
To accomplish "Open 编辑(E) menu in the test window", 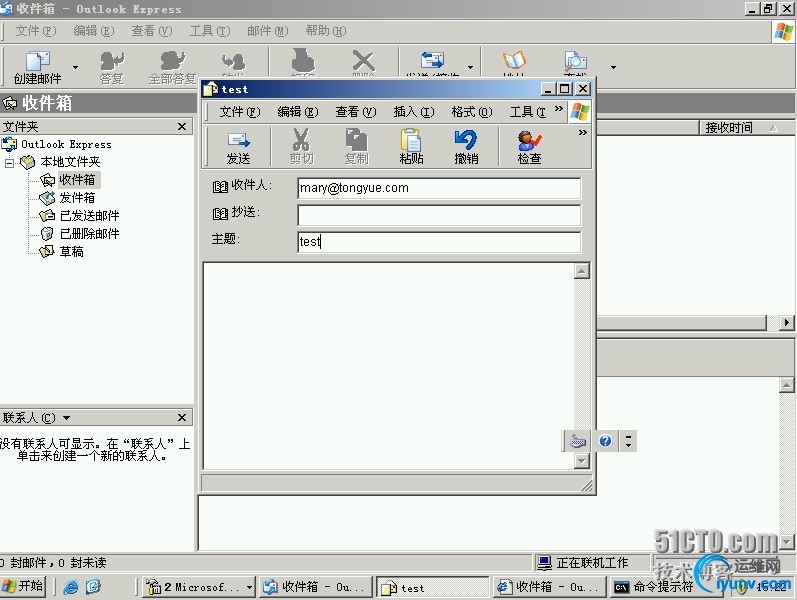I will pyautogui.click(x=298, y=111).
